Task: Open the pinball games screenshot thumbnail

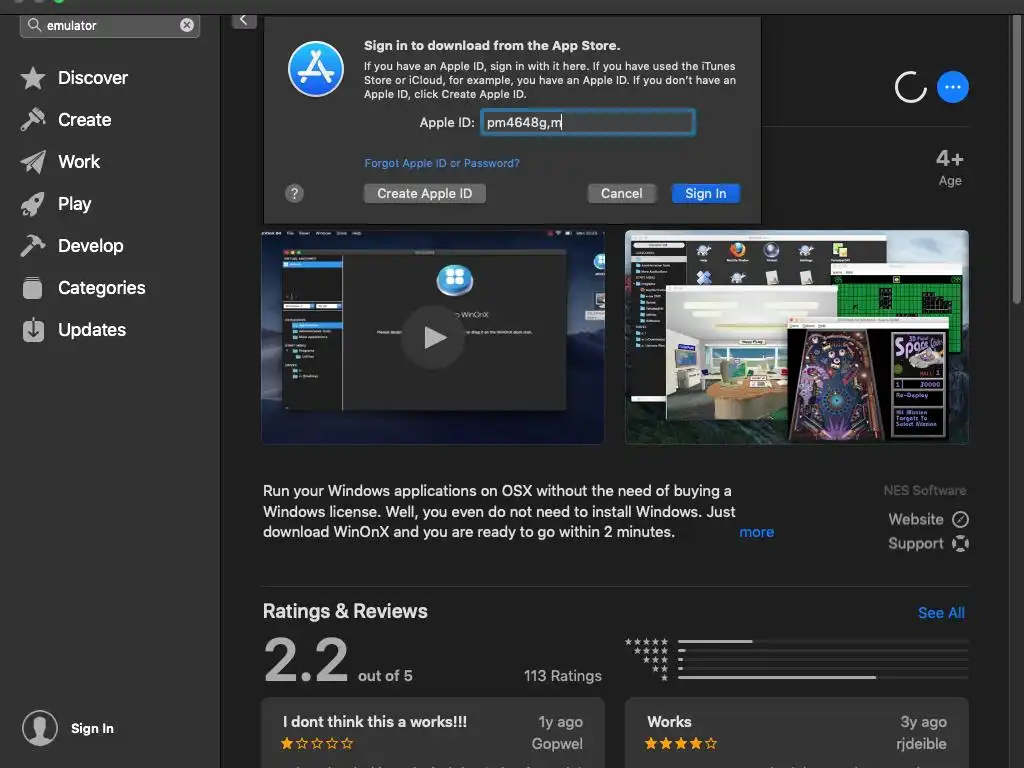Action: pyautogui.click(x=797, y=337)
